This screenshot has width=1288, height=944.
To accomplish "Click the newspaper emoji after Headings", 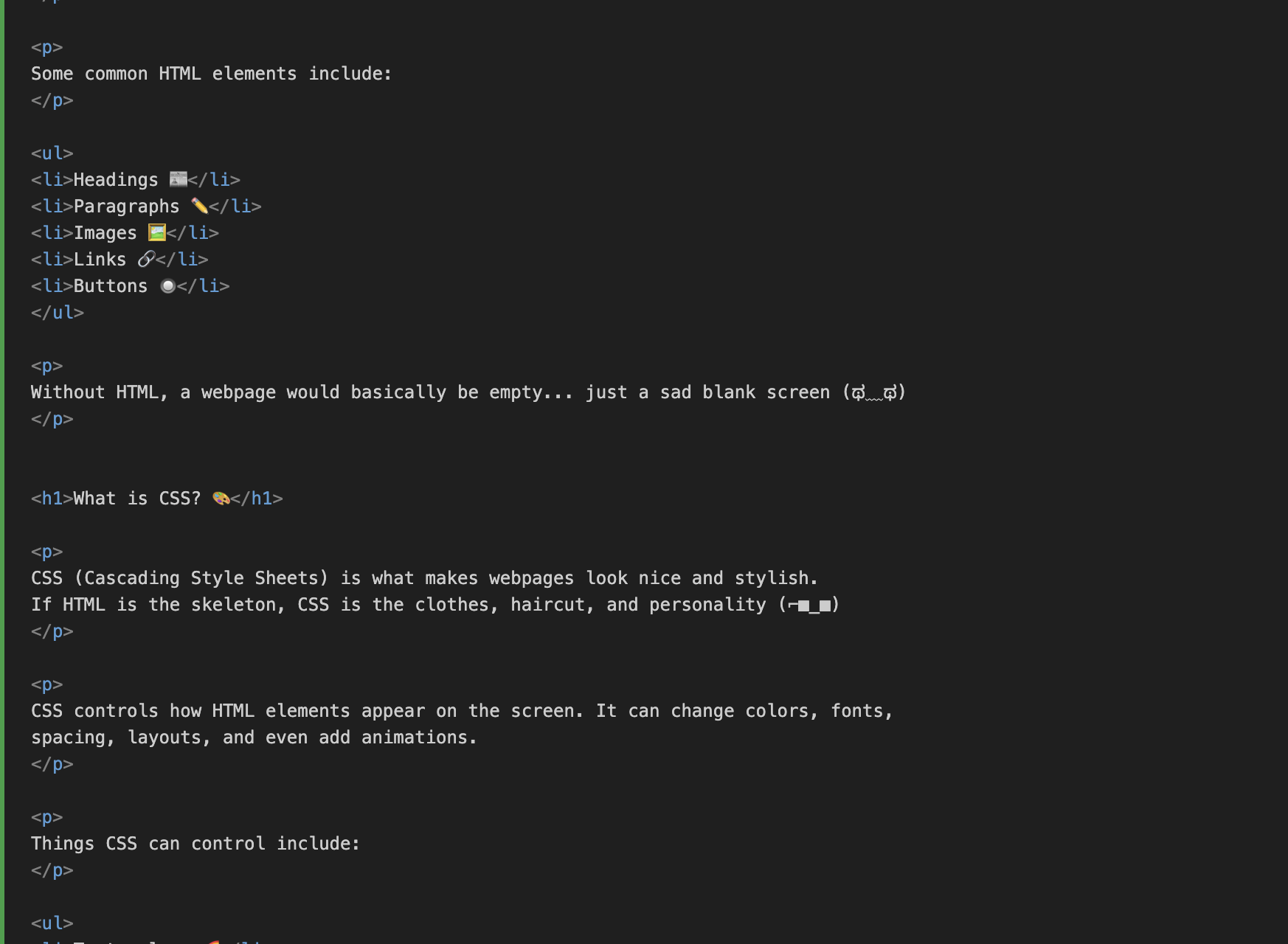I will [178, 179].
